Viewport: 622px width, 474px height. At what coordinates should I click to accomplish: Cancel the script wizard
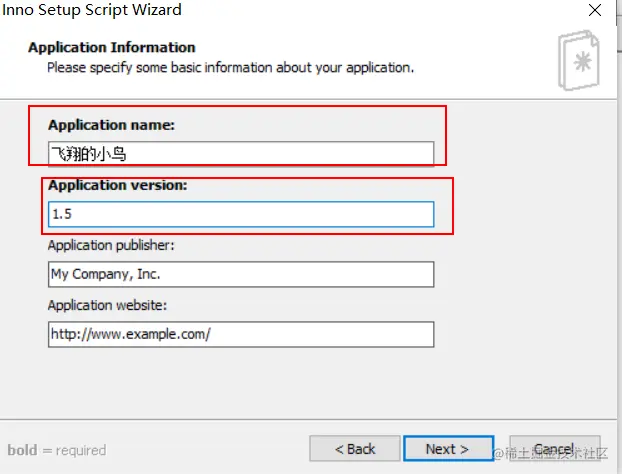pos(555,449)
